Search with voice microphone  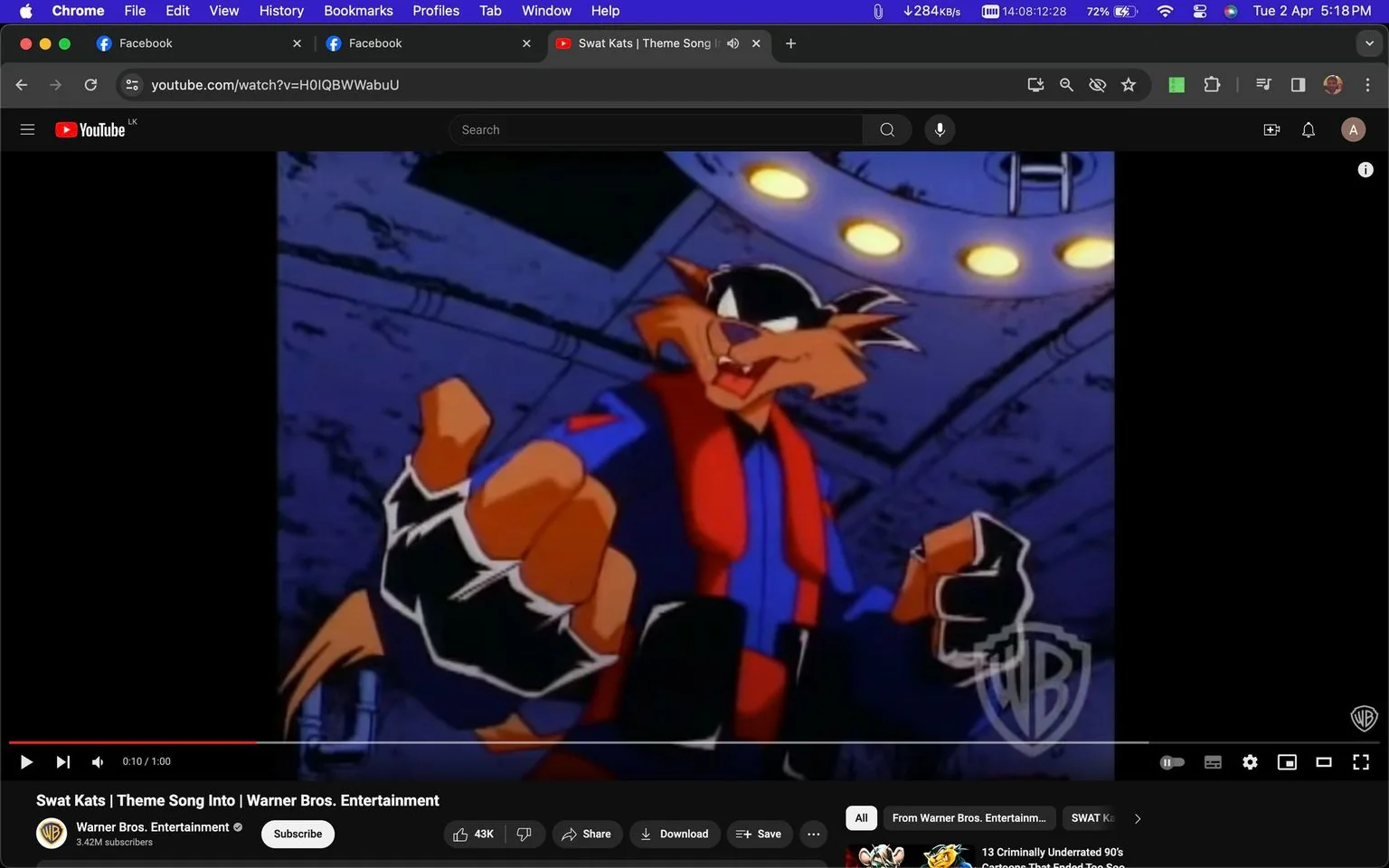click(940, 129)
